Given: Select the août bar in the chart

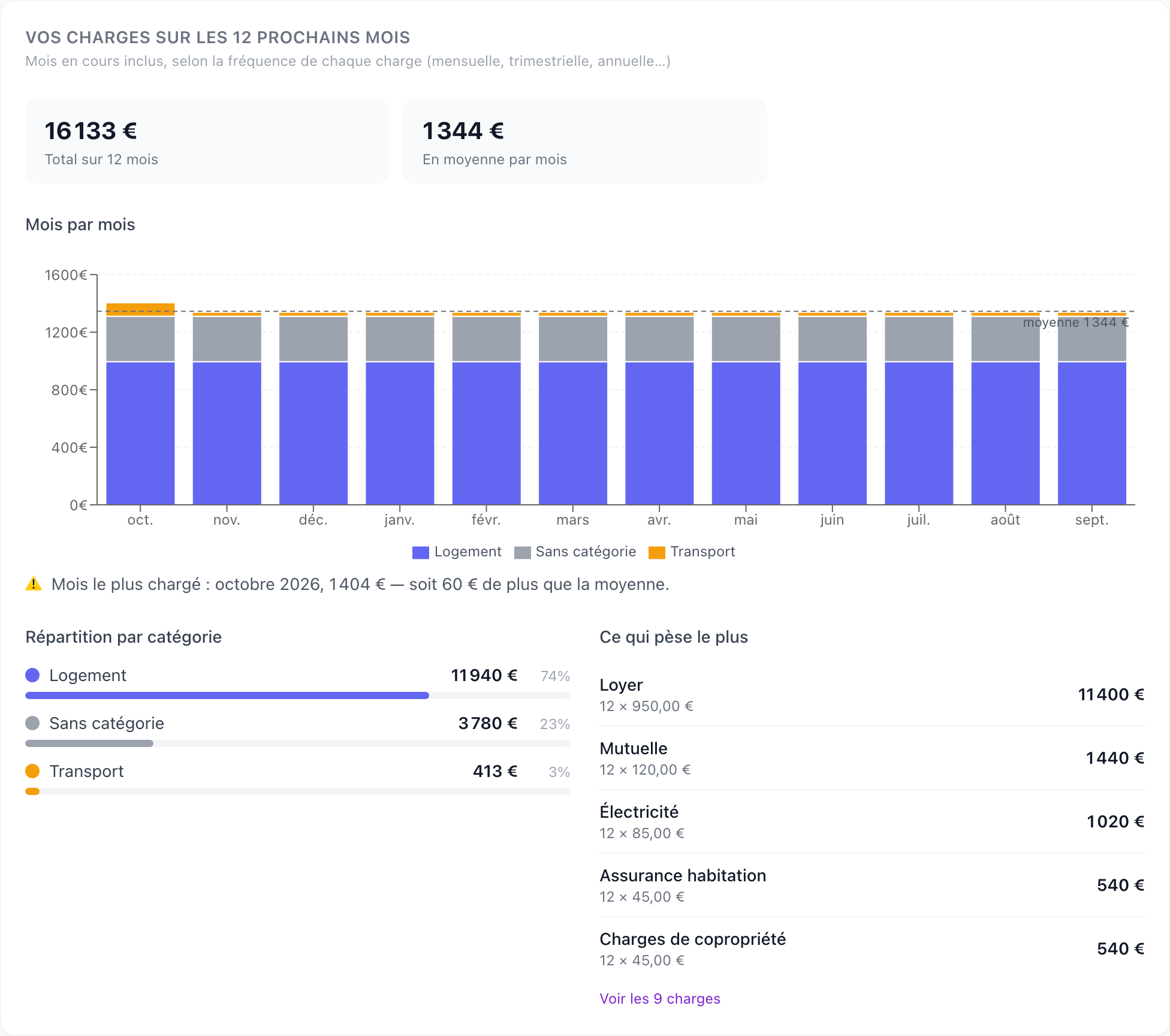Looking at the screenshot, I should [x=1006, y=409].
